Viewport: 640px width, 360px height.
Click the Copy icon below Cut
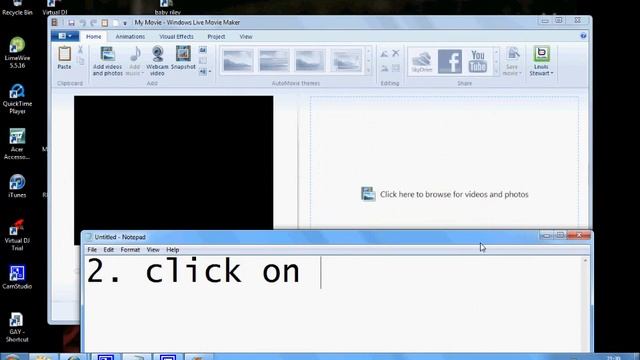[80, 61]
